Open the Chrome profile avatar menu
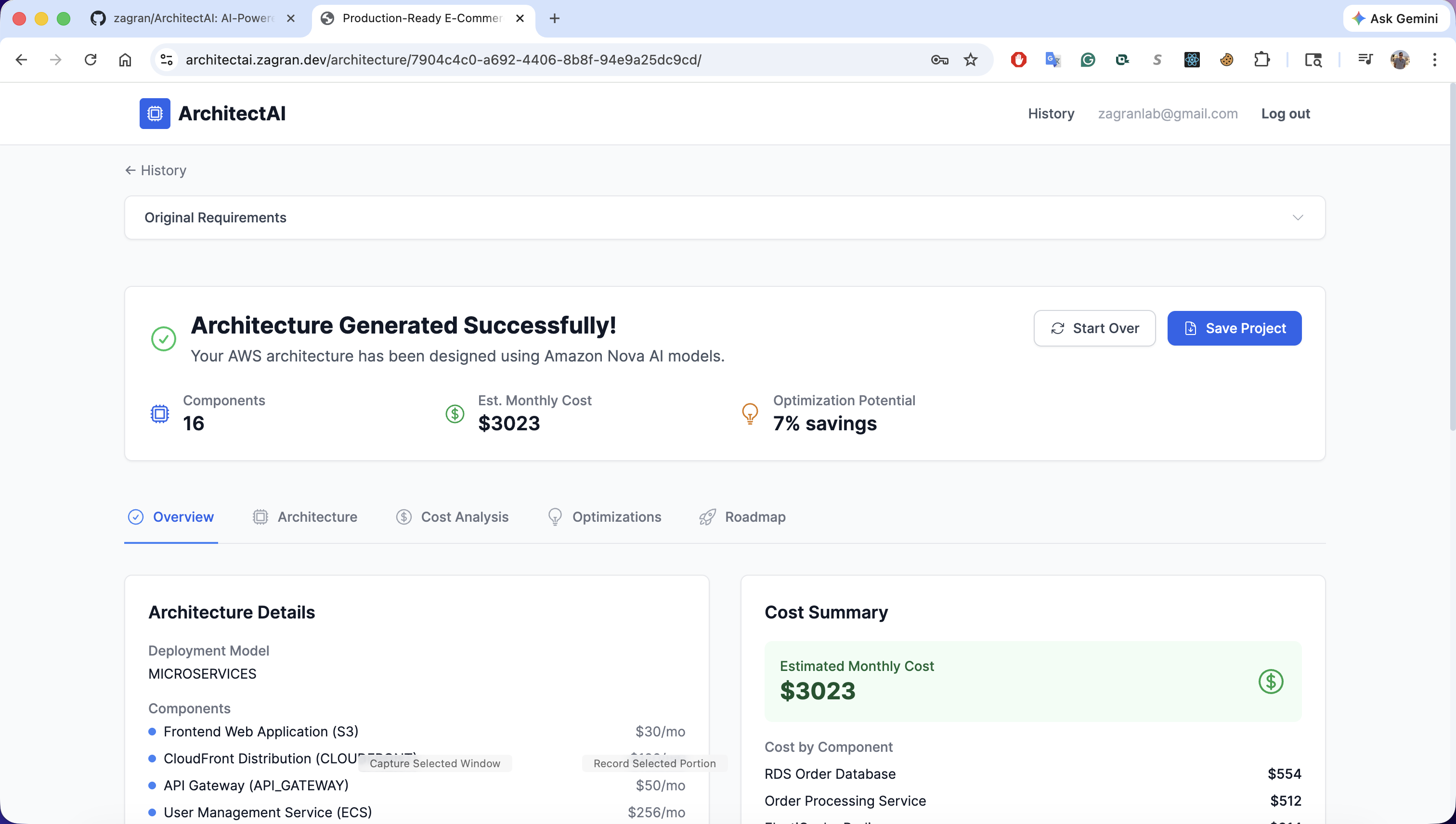The height and width of the screenshot is (824, 1456). pyautogui.click(x=1399, y=60)
